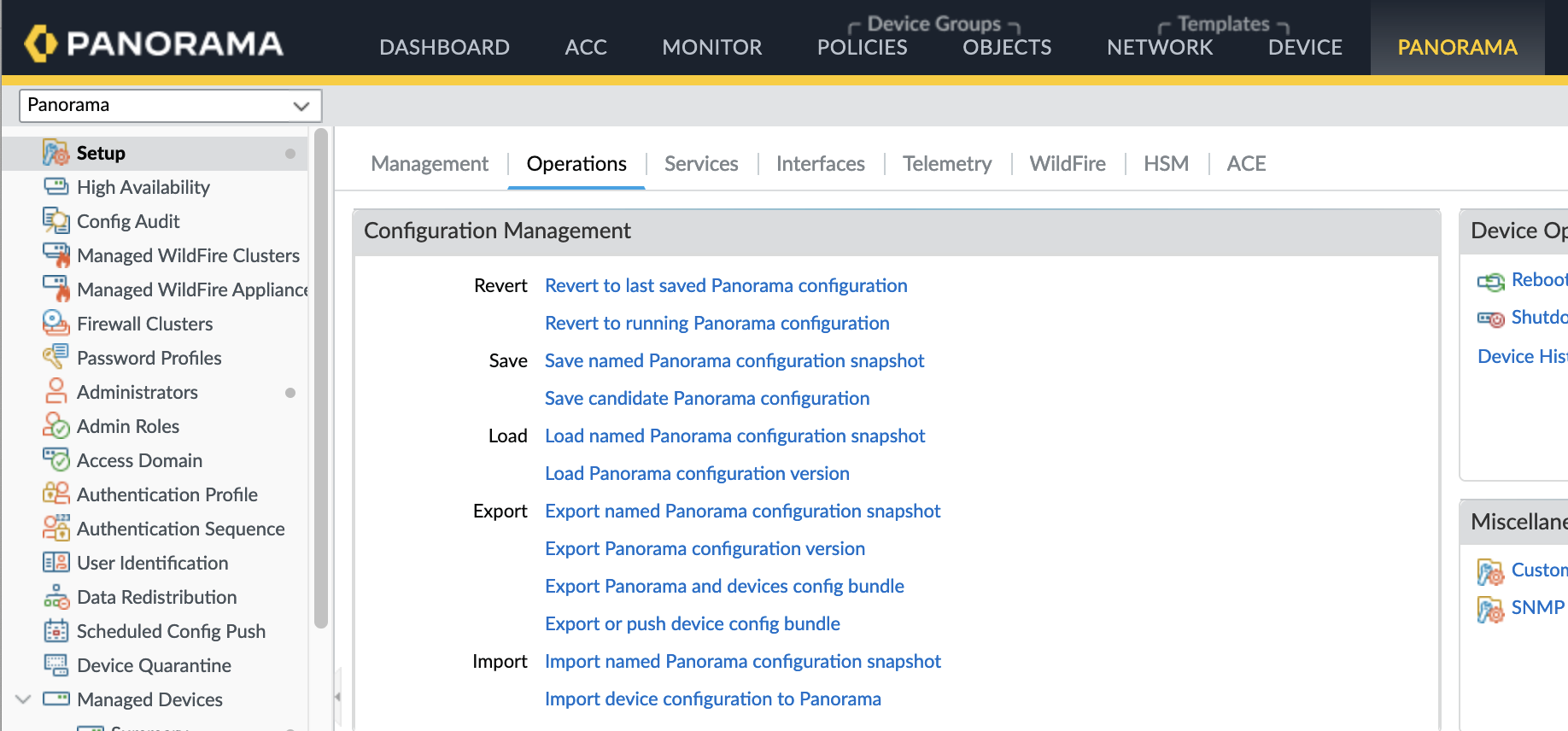Click the Managed WildFire Clusters icon
Viewport: 1568px width, 731px height.
point(56,255)
